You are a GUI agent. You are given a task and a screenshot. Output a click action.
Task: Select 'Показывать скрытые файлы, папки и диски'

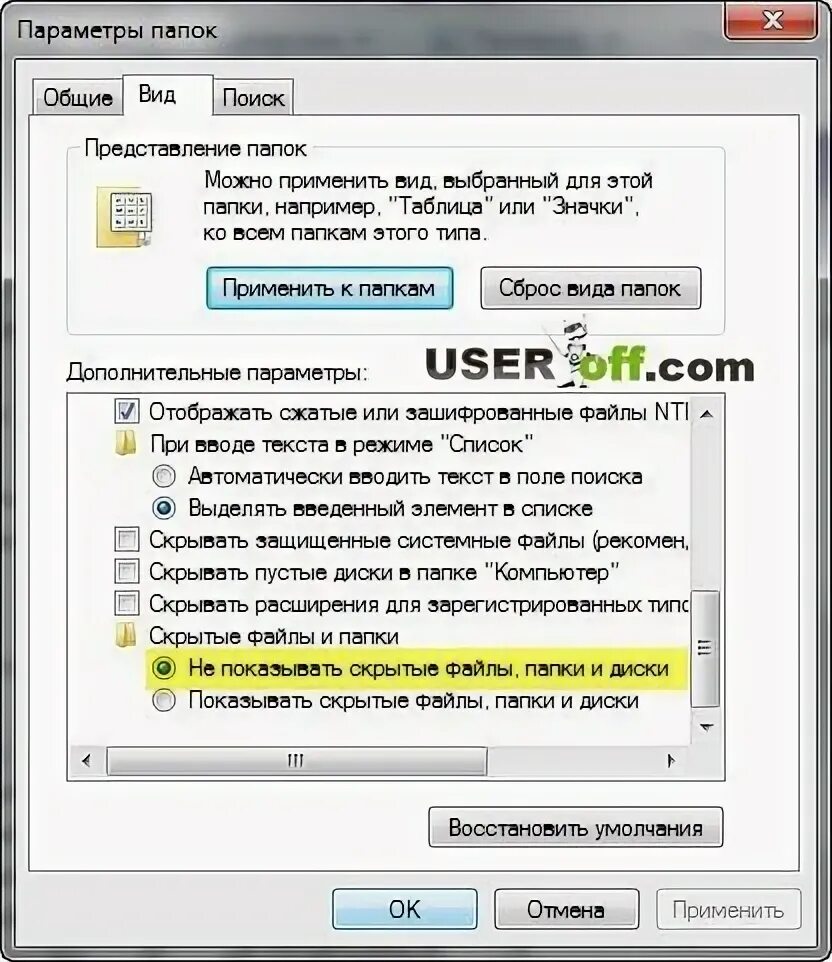[164, 700]
